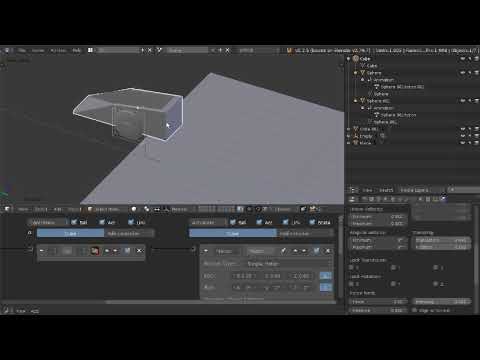The width and height of the screenshot is (480, 360).
Task: Enable Lock Translation X checkbox
Action: [x=351, y=268]
